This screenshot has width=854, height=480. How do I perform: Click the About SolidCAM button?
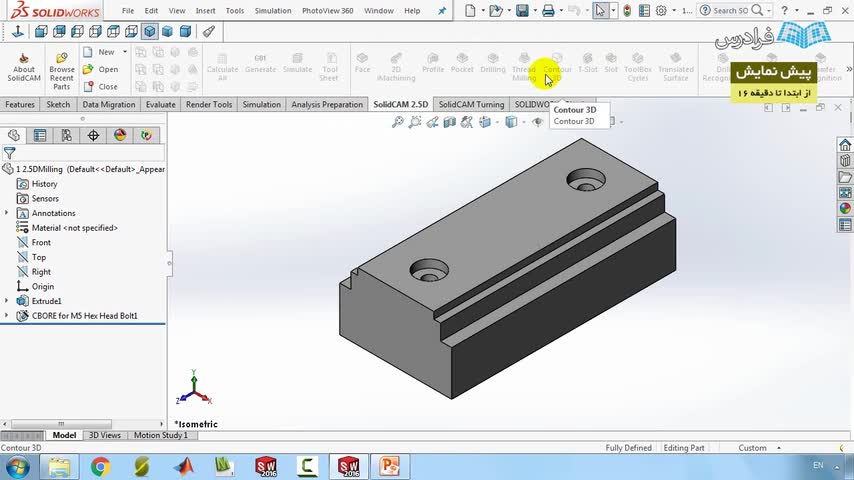click(24, 68)
